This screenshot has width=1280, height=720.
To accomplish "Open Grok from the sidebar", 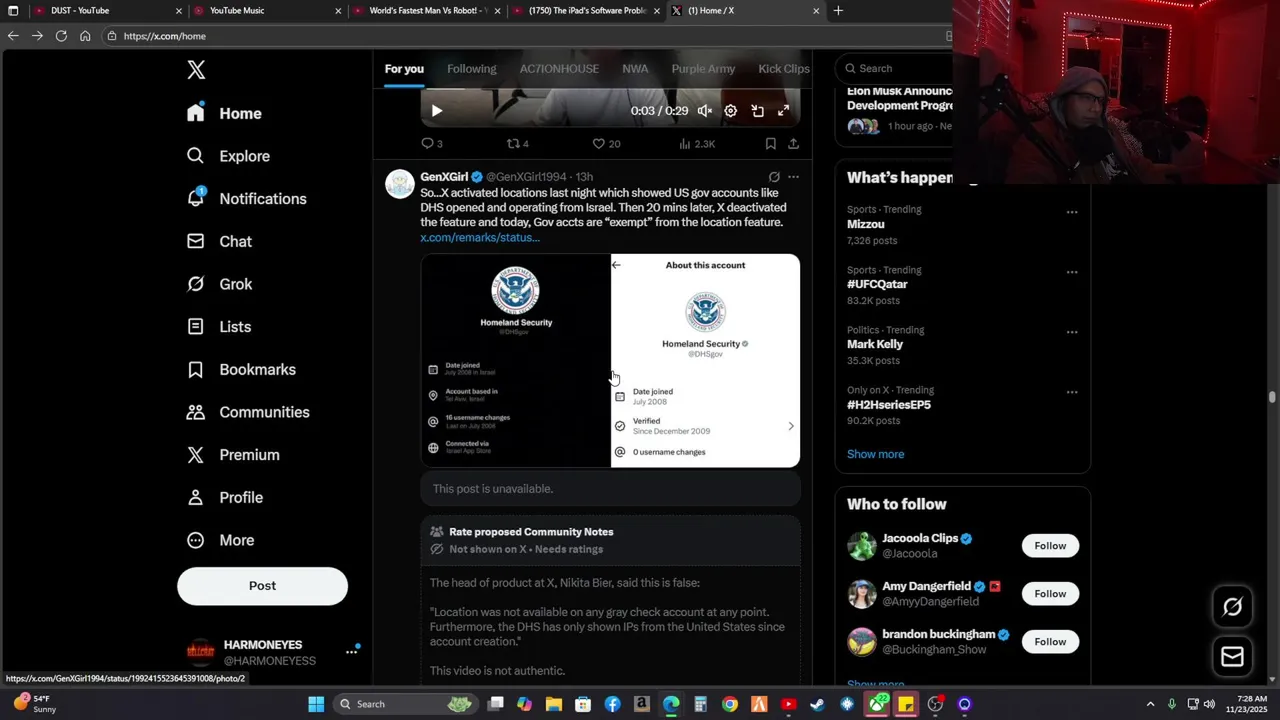I will pos(221,284).
